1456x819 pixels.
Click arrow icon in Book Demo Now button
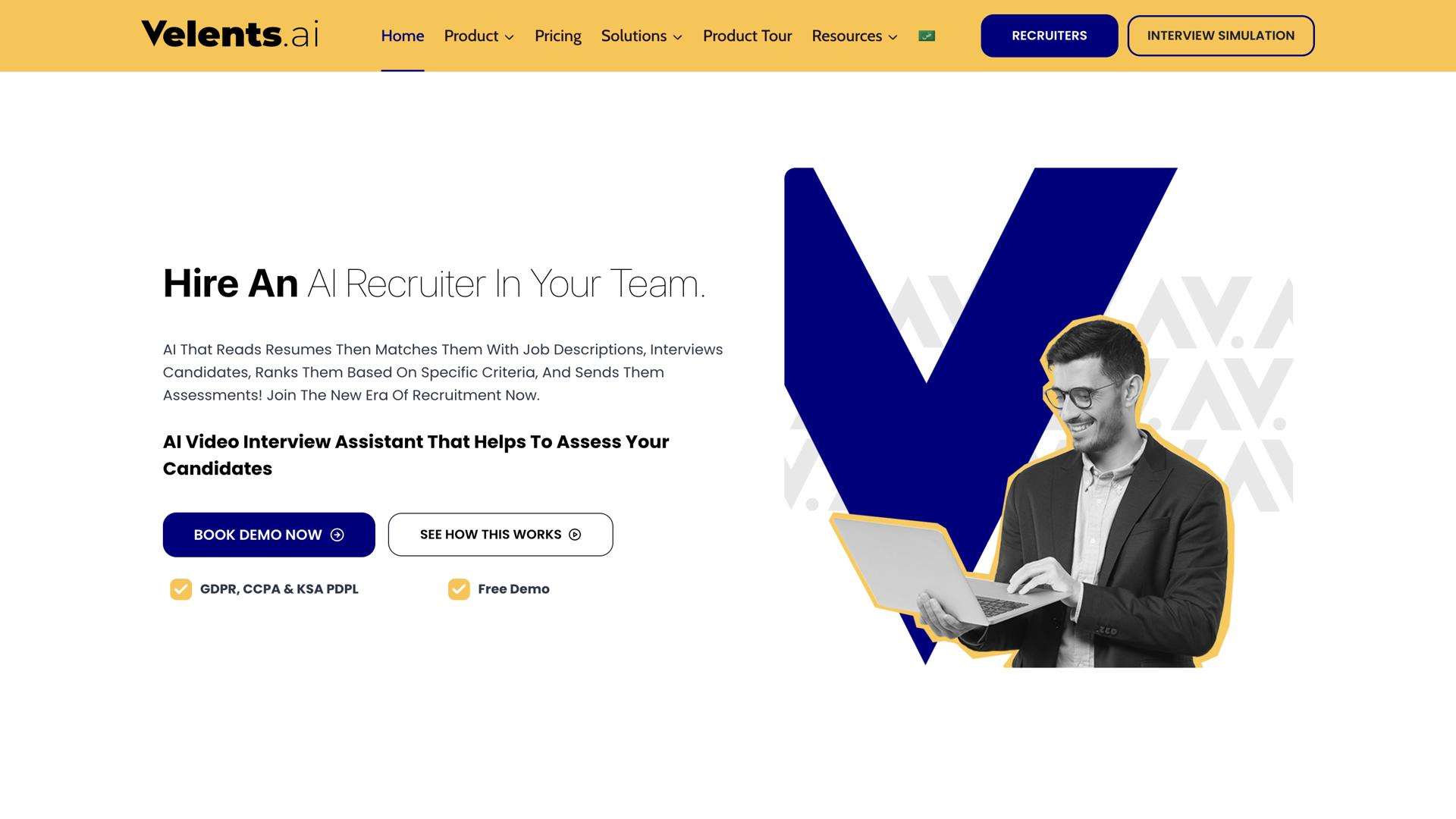click(x=337, y=535)
